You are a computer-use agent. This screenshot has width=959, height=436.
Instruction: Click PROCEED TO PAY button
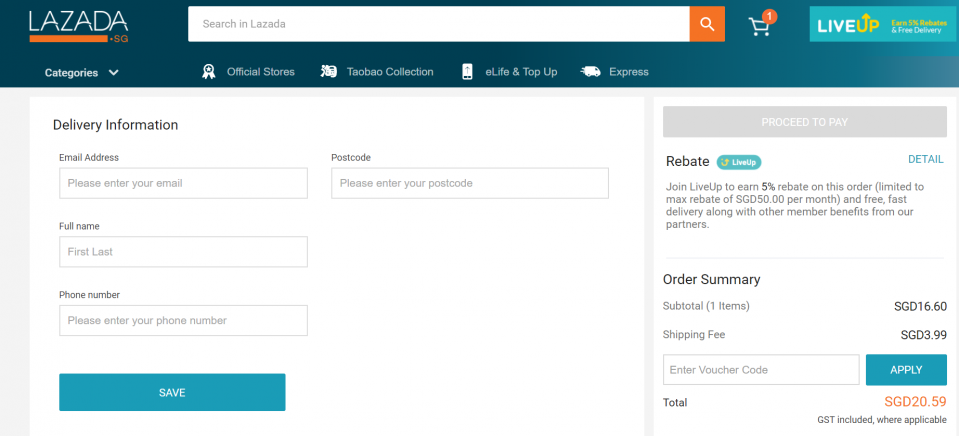click(x=804, y=122)
